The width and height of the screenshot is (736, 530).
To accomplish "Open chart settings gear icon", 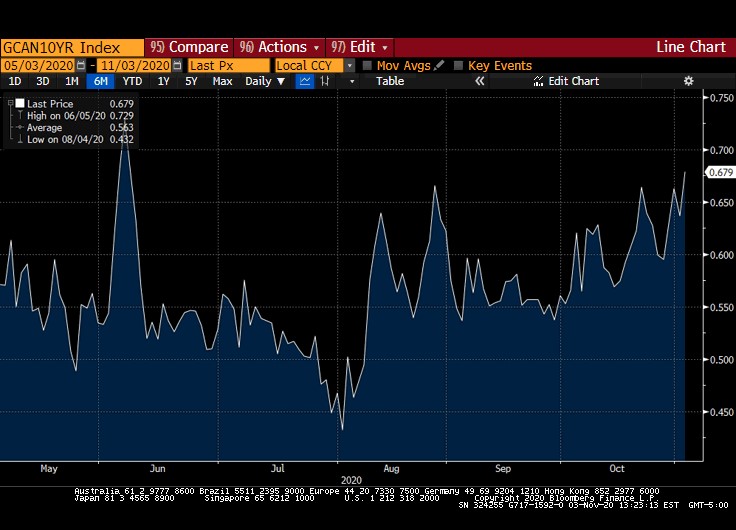I will (x=688, y=81).
